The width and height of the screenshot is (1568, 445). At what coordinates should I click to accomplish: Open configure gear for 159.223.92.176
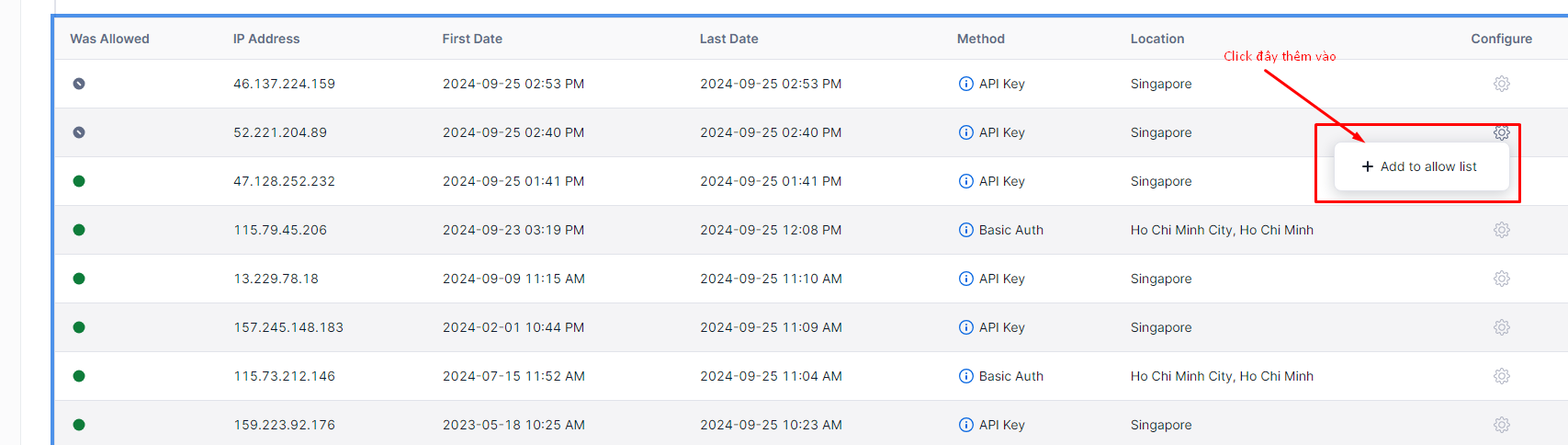point(1501,425)
